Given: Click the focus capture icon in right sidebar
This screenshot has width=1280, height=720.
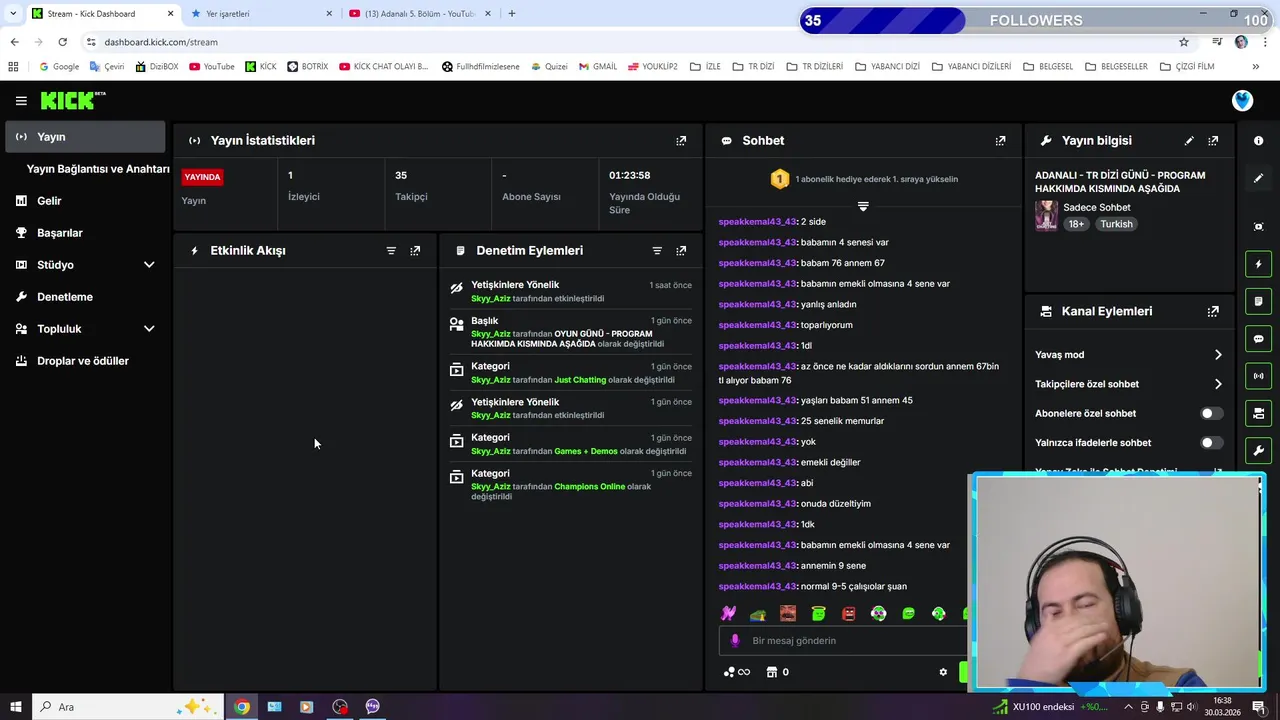Looking at the screenshot, I should tap(1258, 227).
